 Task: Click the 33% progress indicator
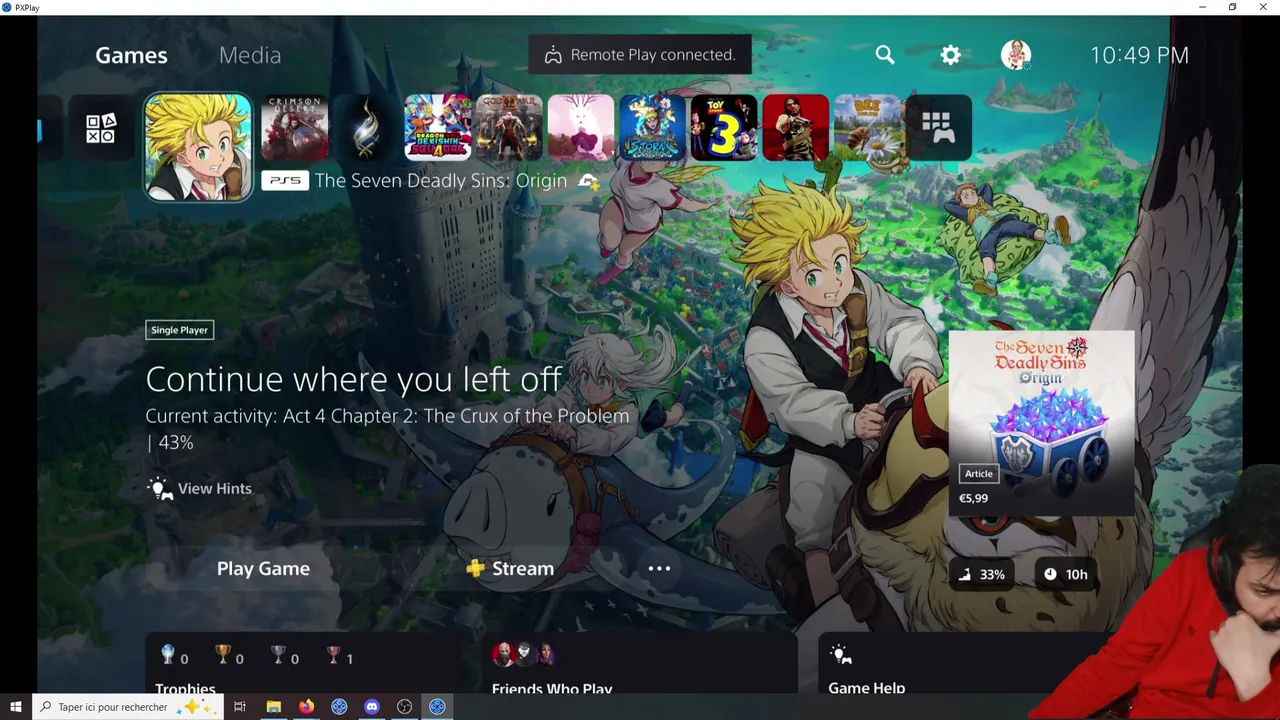(x=981, y=574)
